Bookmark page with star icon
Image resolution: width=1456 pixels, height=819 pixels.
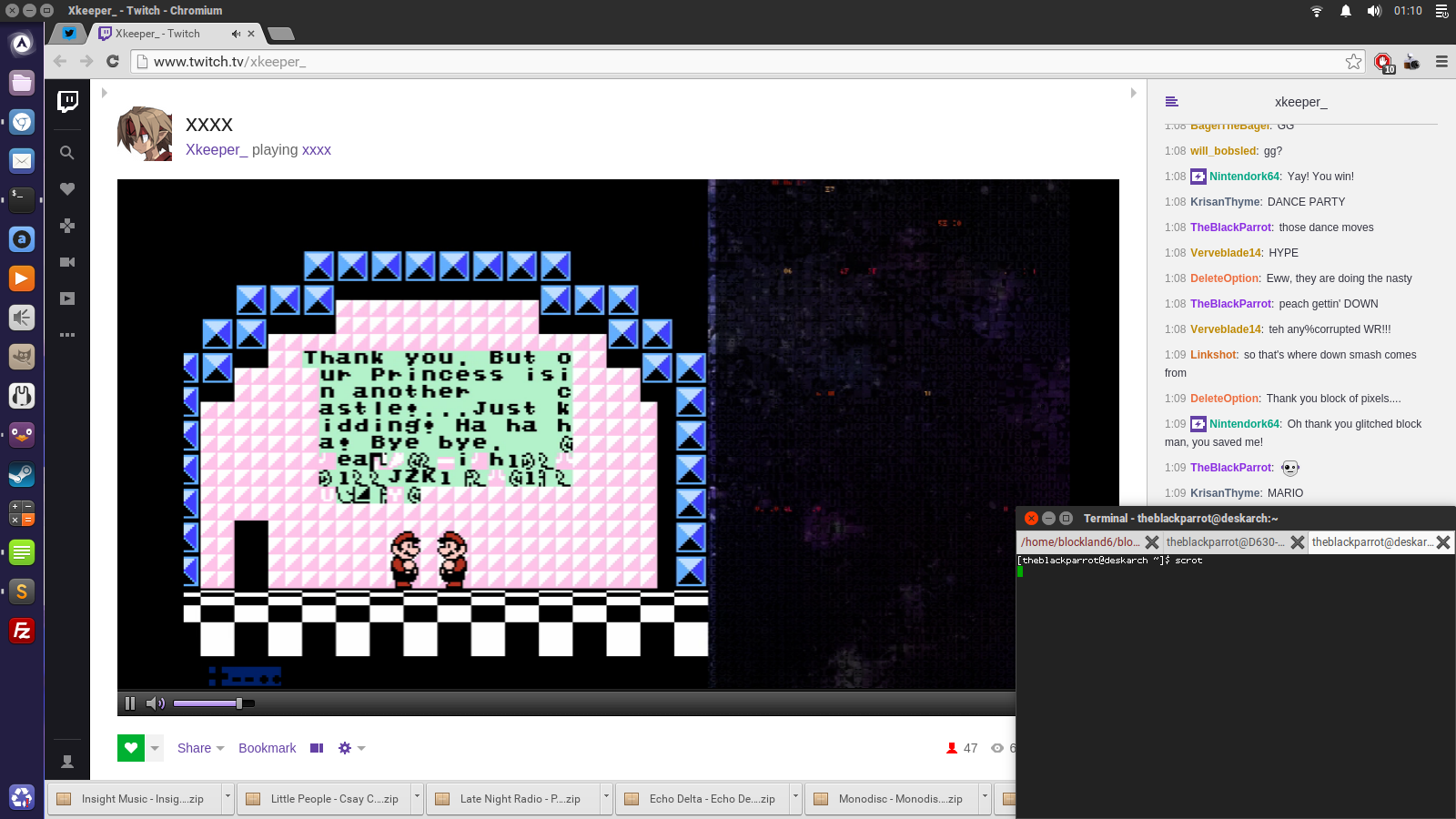[x=1354, y=62]
